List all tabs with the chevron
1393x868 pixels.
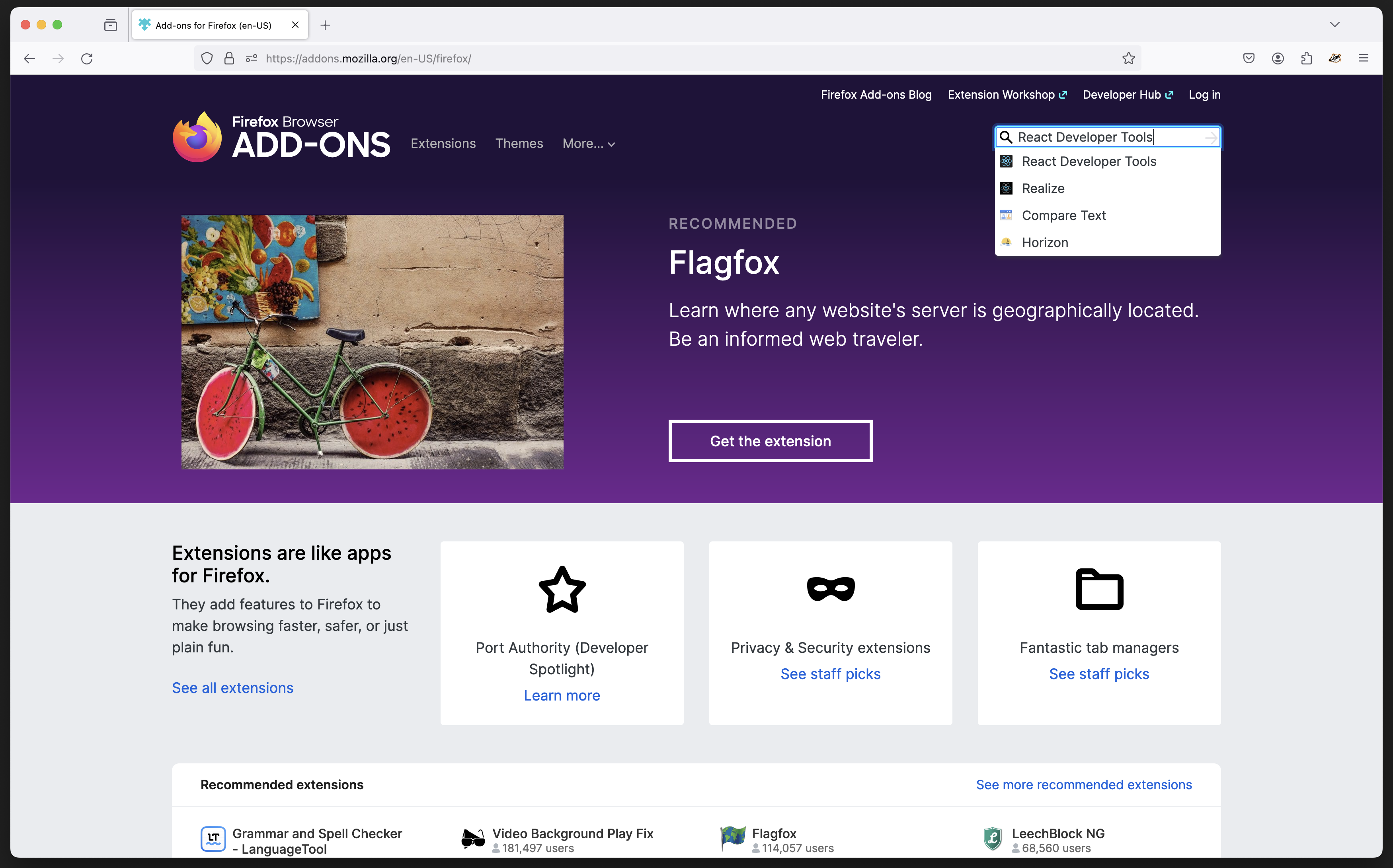(x=1335, y=25)
